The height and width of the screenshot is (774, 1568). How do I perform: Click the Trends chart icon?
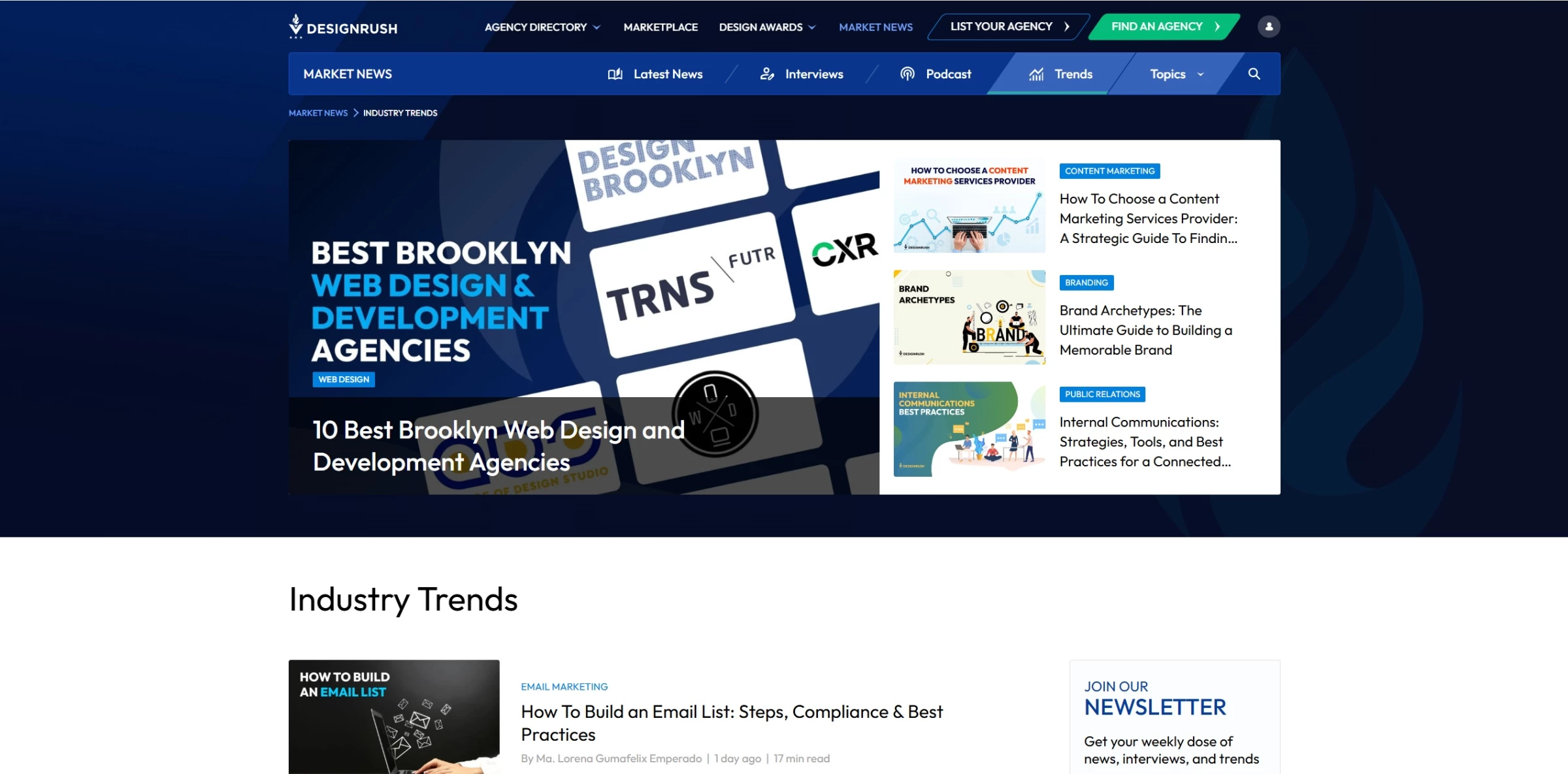tap(1036, 74)
